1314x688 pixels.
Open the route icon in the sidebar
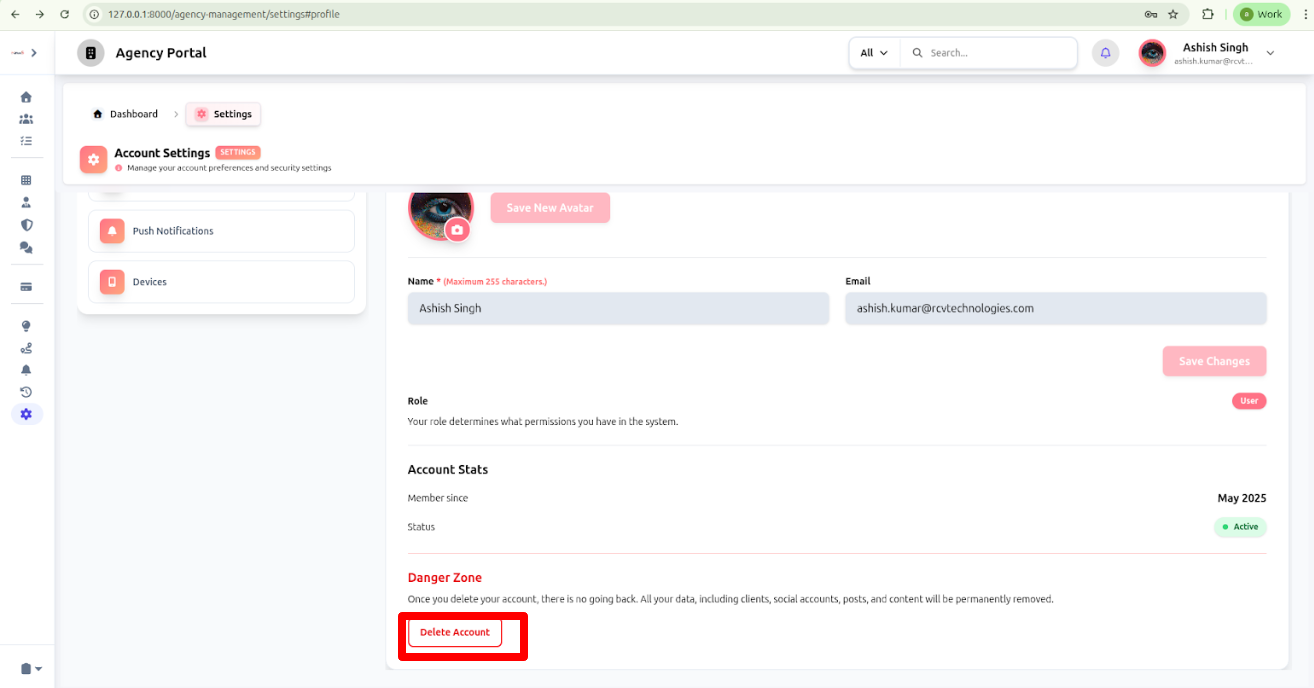26,348
